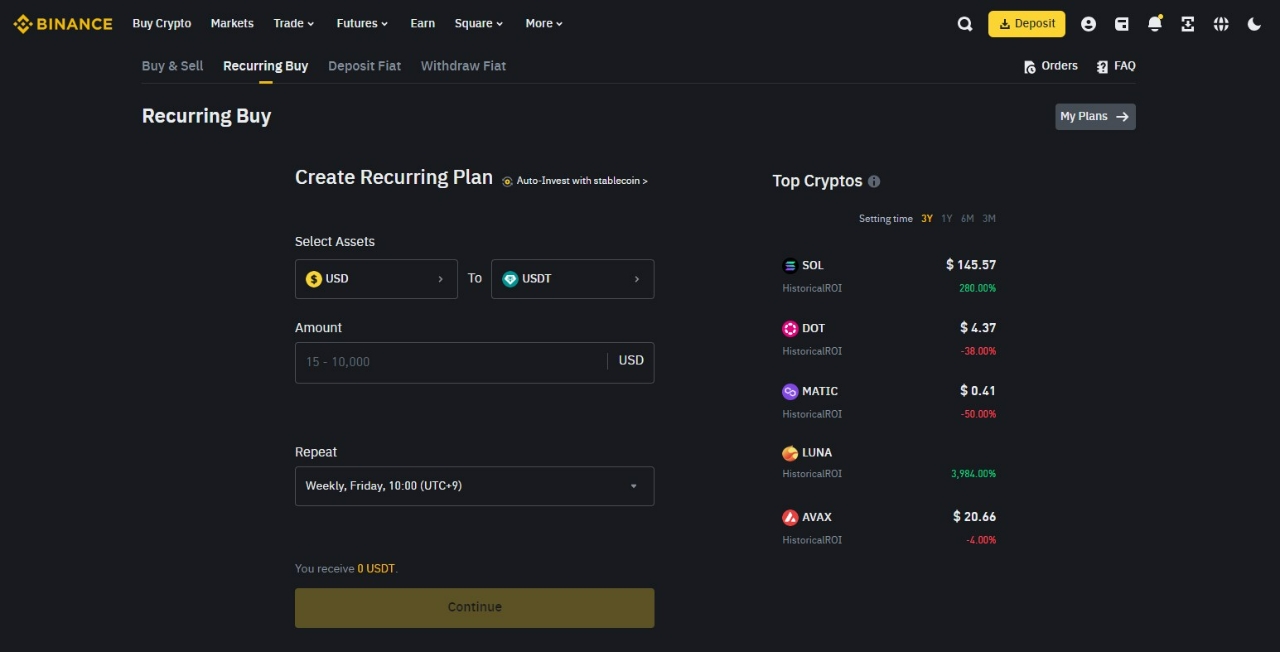Click the app download icon

tap(1188, 24)
